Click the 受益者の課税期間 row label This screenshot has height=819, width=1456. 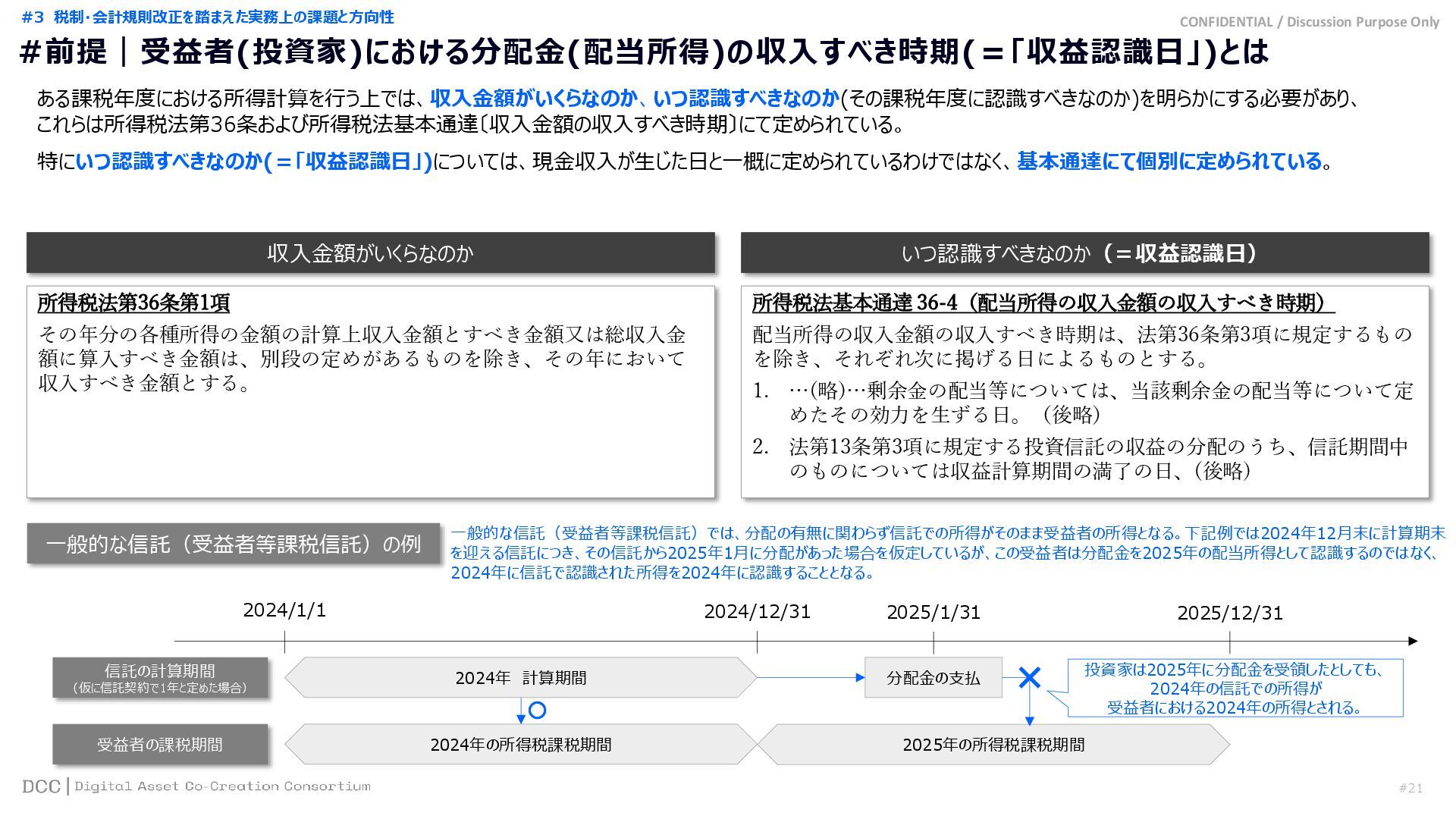(x=160, y=744)
